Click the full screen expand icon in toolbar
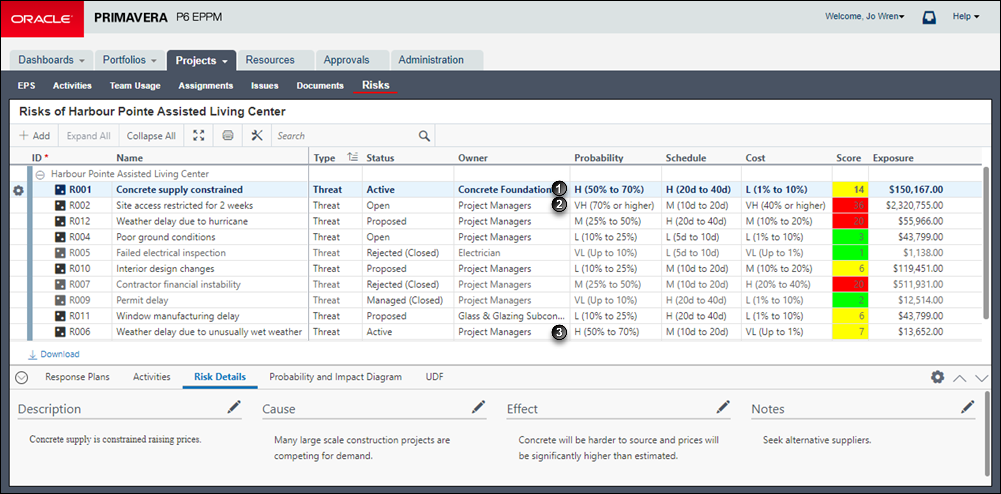The height and width of the screenshot is (494, 1001). click(199, 135)
